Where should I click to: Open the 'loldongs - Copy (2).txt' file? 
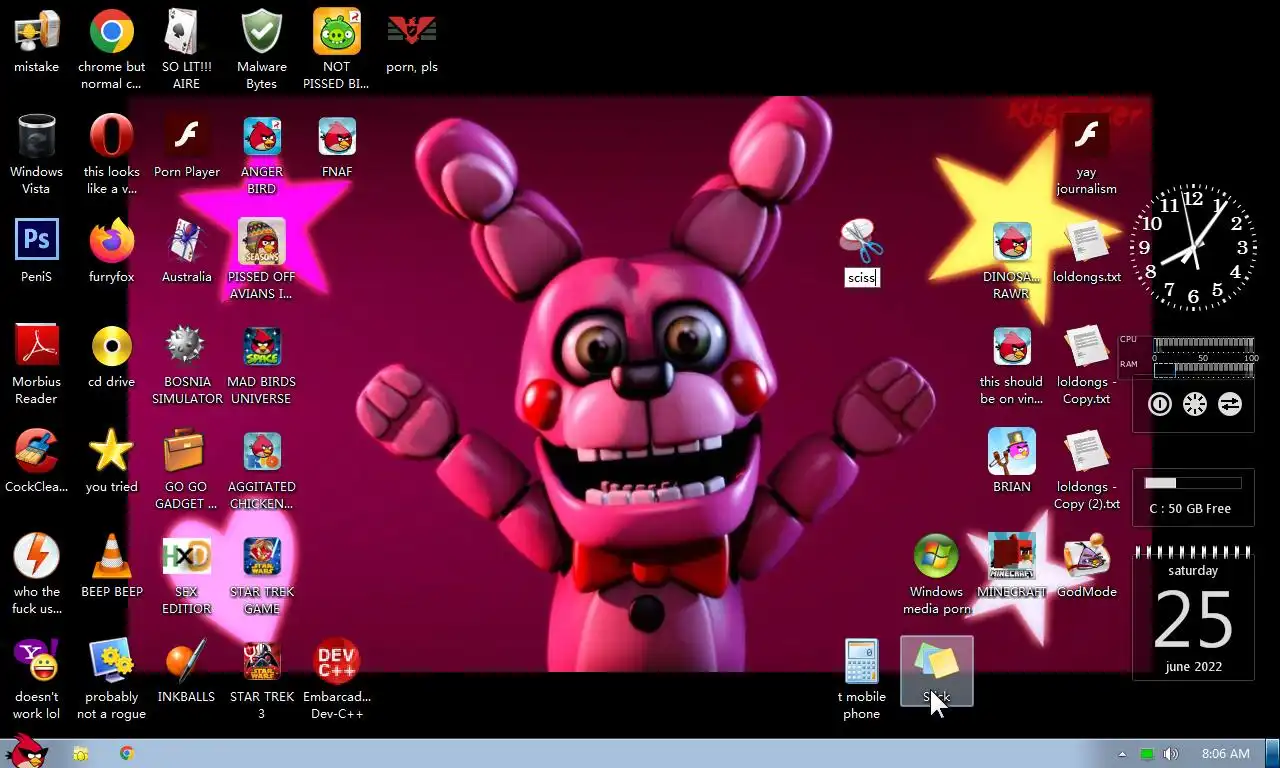[x=1086, y=451]
